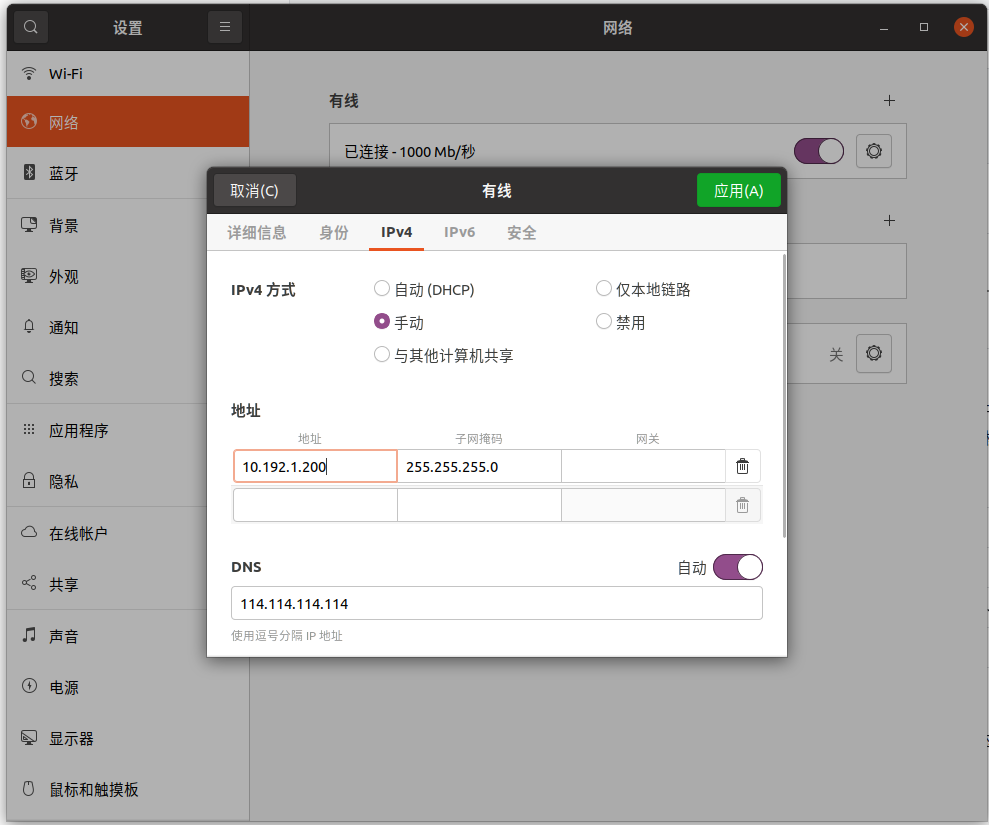Open gear settings next to 关 label

pyautogui.click(x=874, y=353)
